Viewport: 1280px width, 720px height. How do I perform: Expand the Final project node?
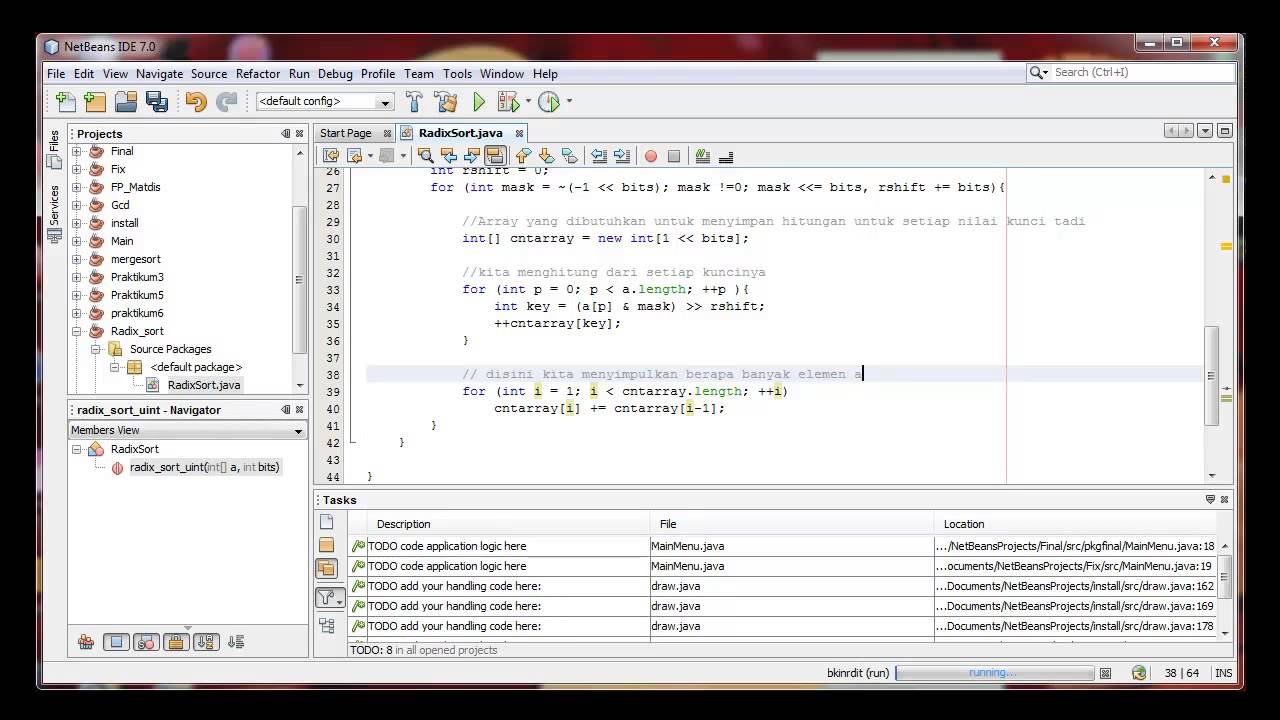pyautogui.click(x=77, y=151)
